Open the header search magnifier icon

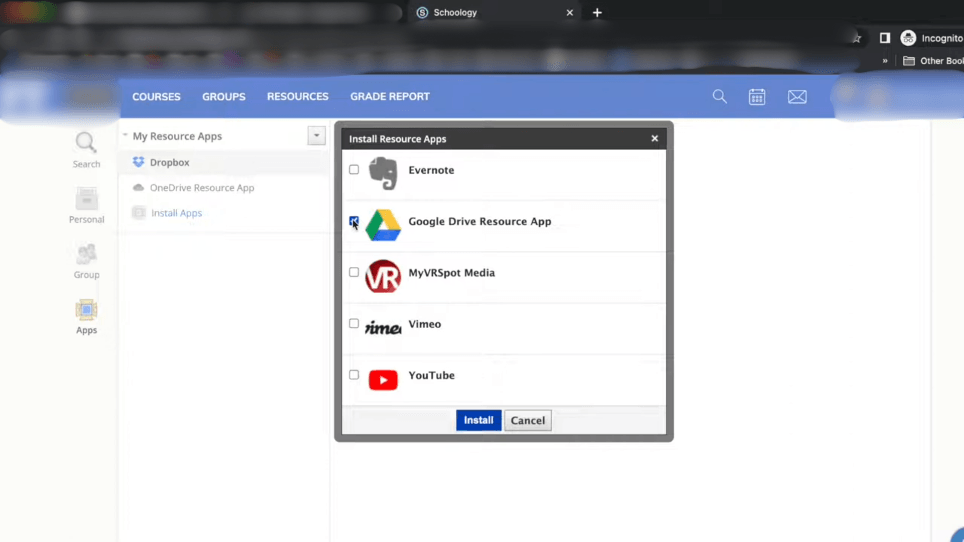(x=719, y=96)
